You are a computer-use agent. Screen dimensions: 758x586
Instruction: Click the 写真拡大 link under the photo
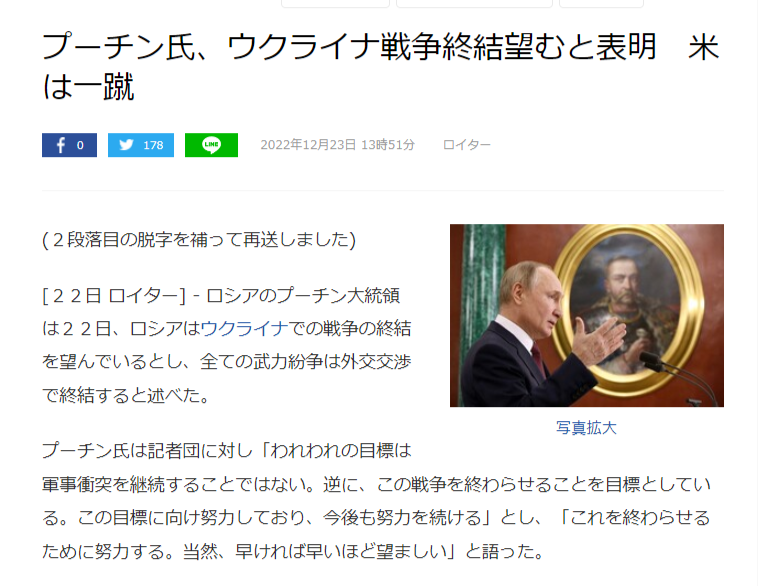click(586, 428)
